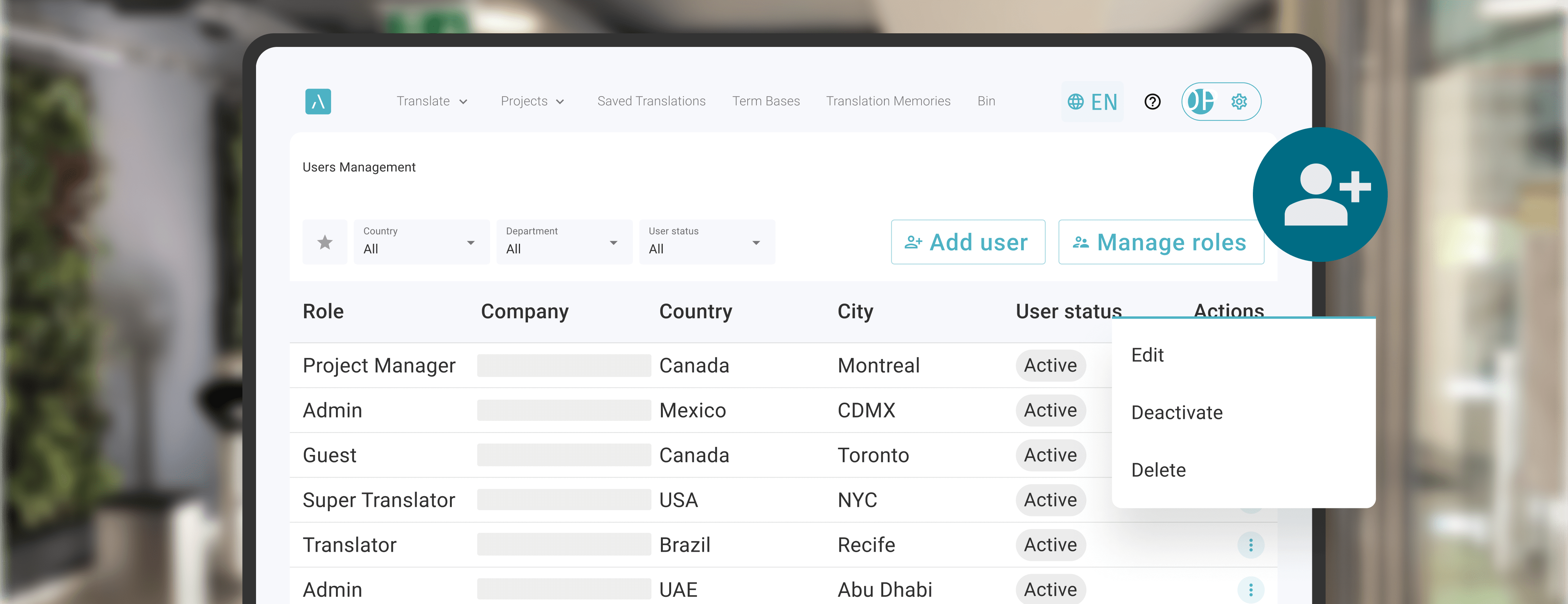Open the three-dot menu for the Recife row
Viewport: 1568px width, 604px height.
pos(1250,545)
